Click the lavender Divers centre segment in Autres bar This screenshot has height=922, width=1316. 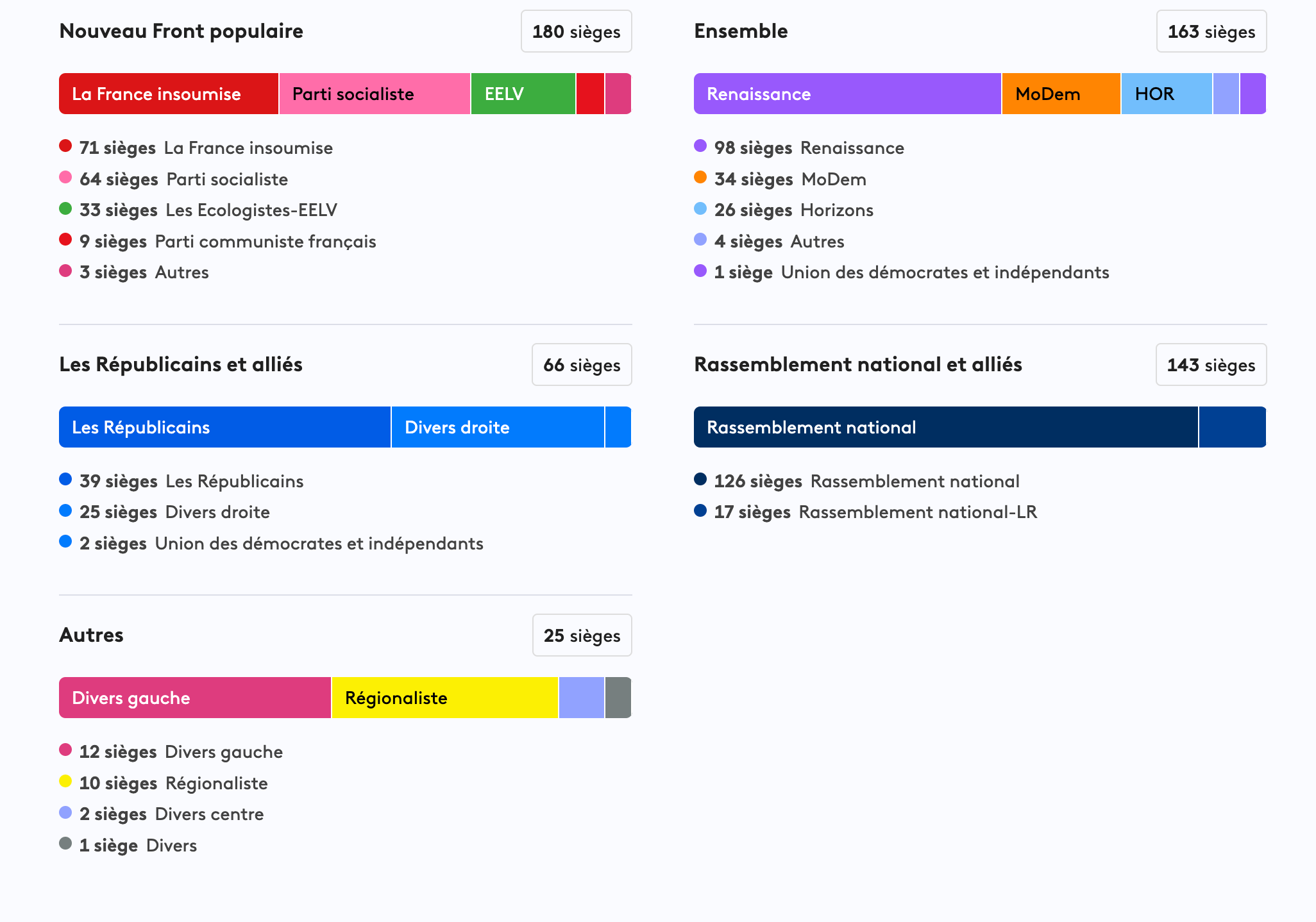(x=582, y=698)
